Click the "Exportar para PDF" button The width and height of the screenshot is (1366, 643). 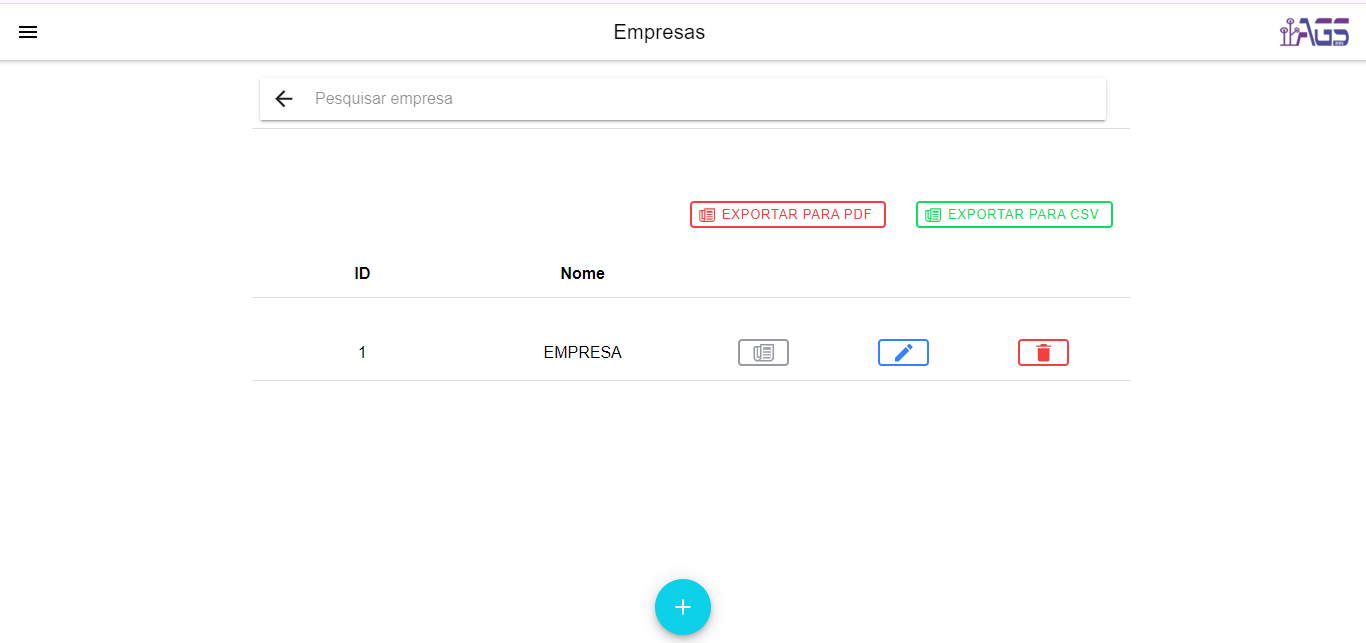coord(787,214)
